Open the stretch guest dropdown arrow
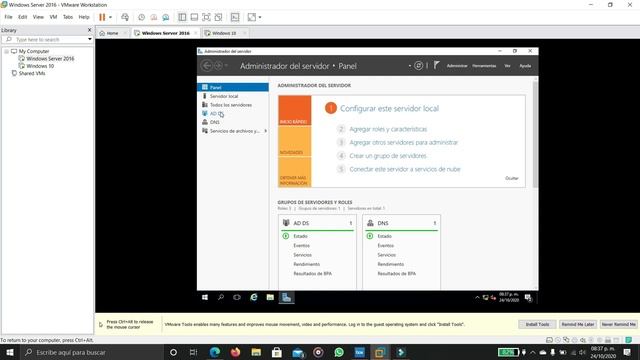The image size is (640, 360). tap(260, 17)
